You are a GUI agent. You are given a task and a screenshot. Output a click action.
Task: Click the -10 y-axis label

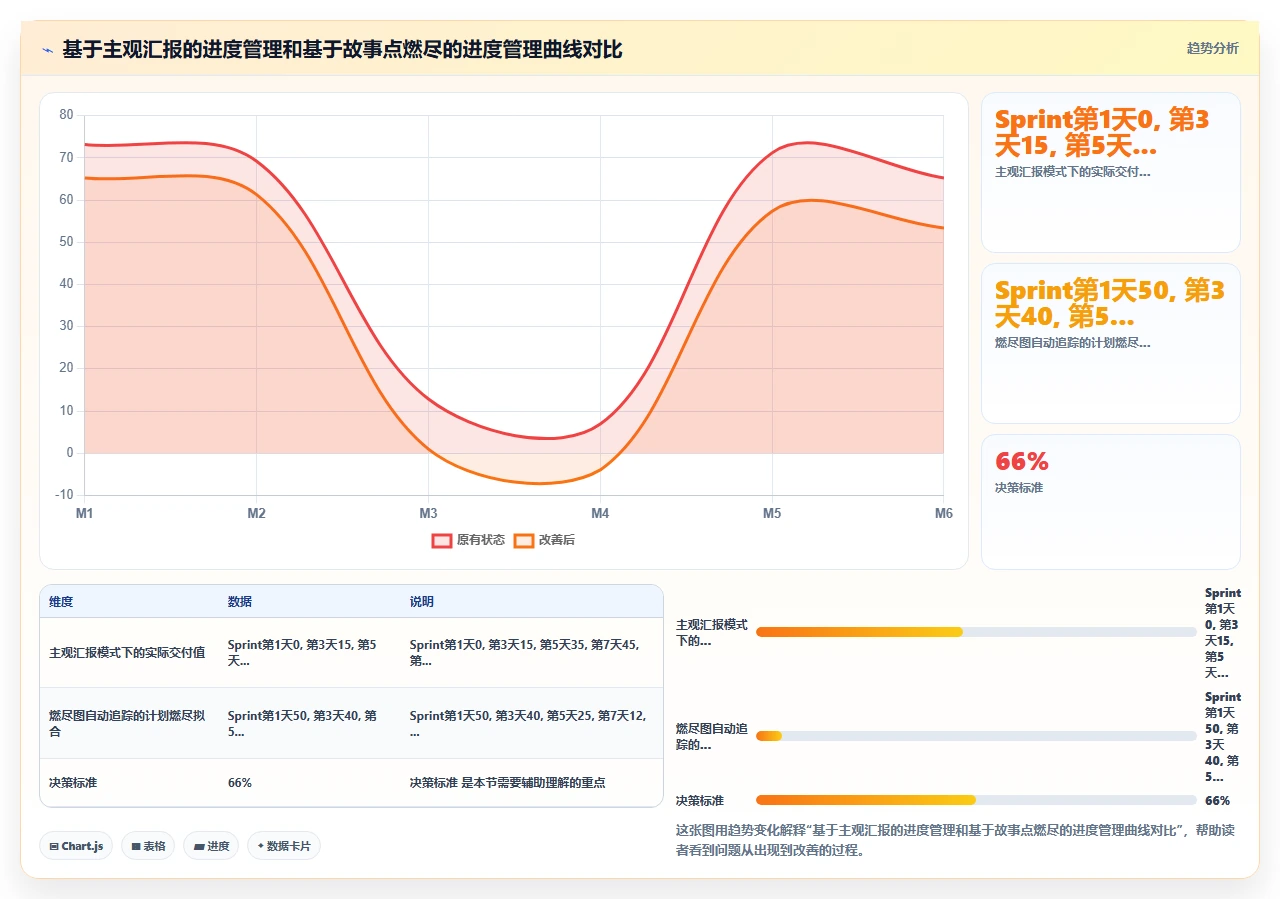coord(64,495)
